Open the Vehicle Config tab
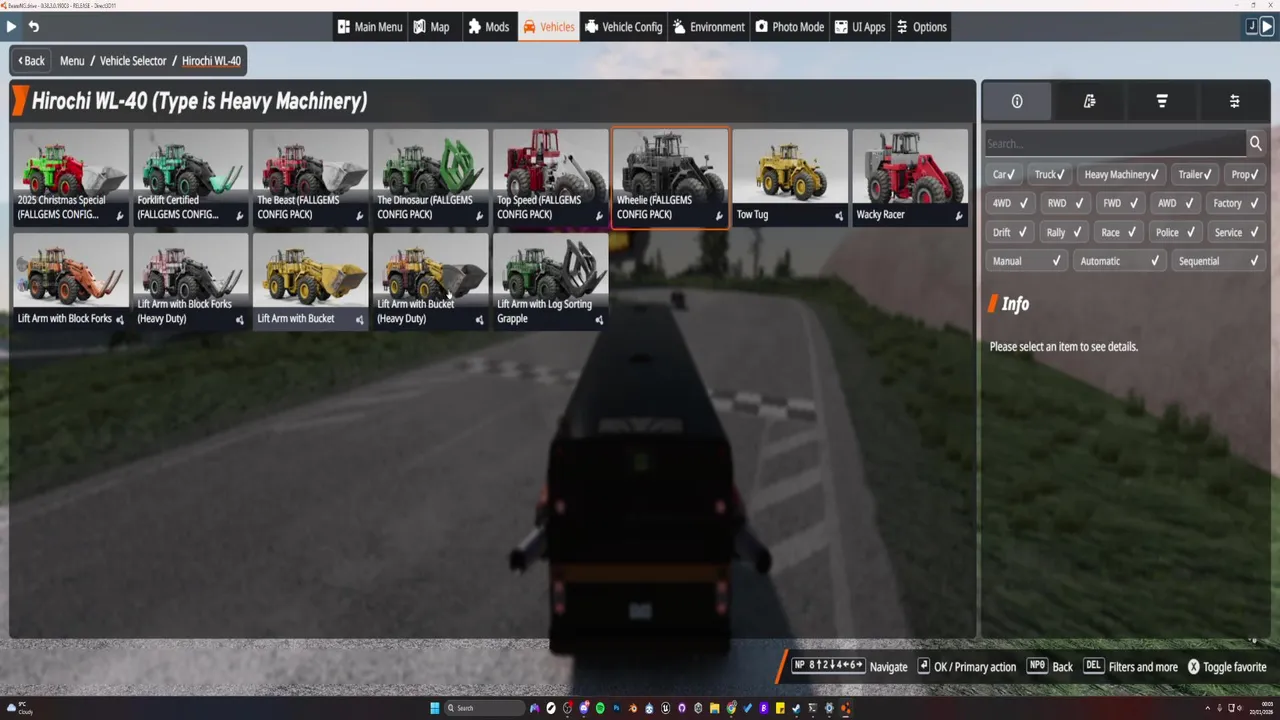Viewport: 1280px width, 720px height. click(x=624, y=27)
